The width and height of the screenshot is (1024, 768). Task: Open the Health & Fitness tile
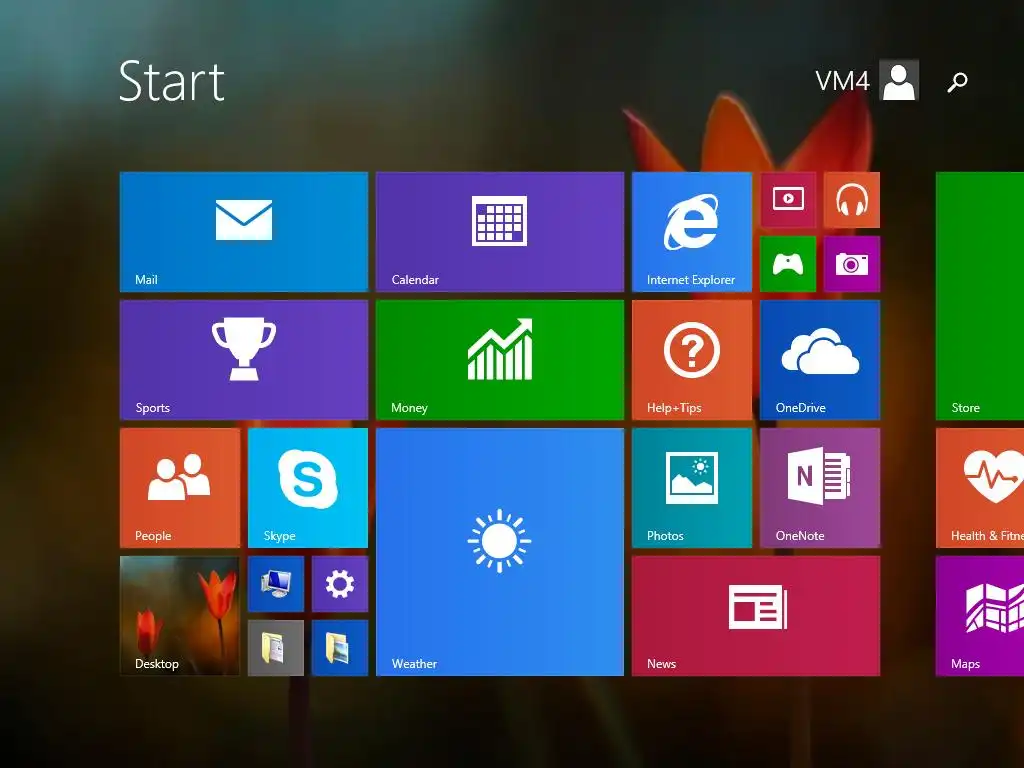pos(980,488)
